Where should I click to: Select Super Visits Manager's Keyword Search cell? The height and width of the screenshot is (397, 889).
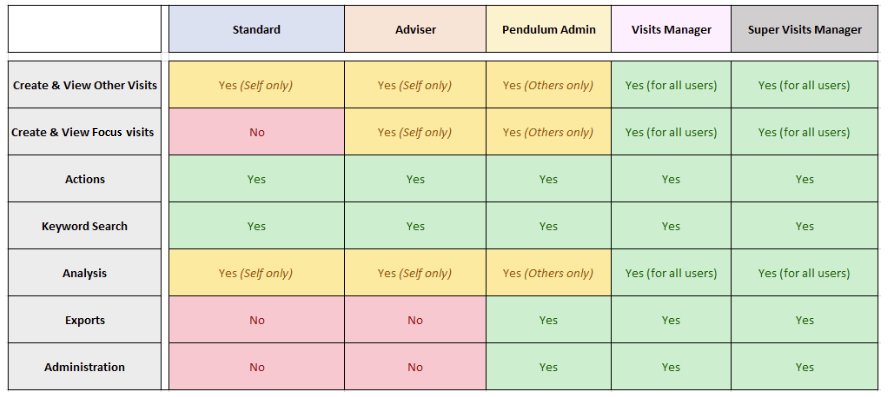pos(805,226)
